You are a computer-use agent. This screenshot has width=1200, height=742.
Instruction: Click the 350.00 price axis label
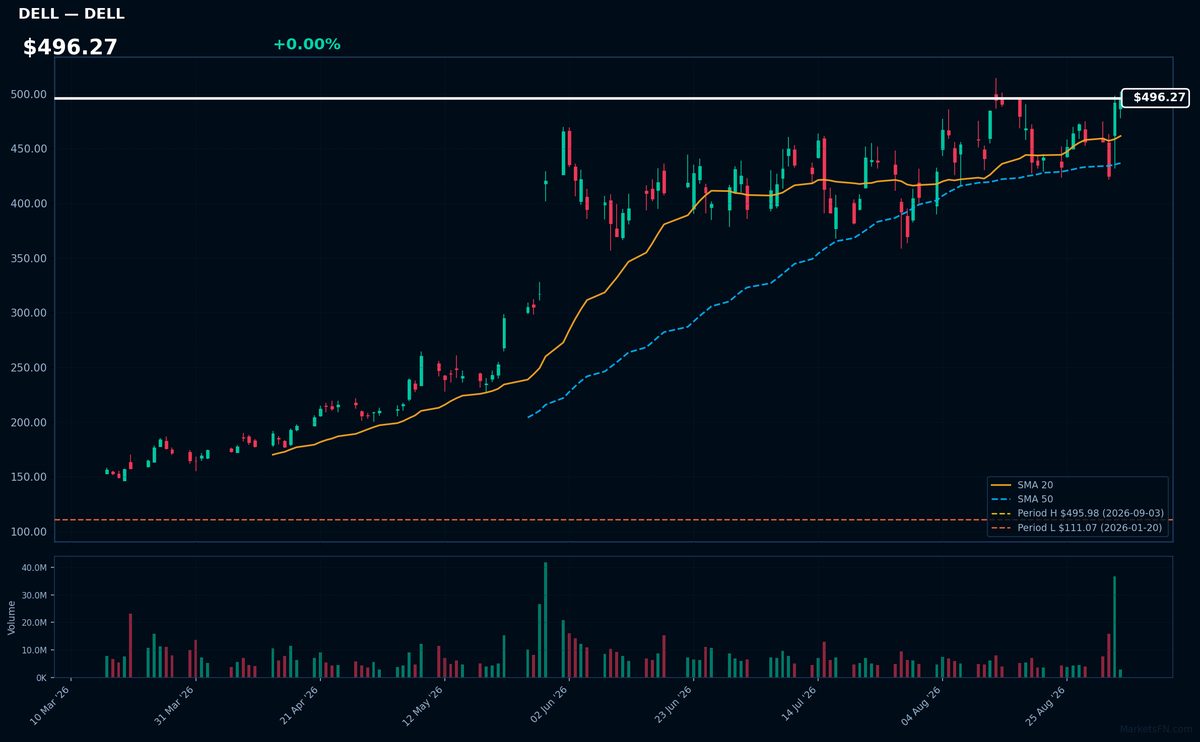pos(29,258)
